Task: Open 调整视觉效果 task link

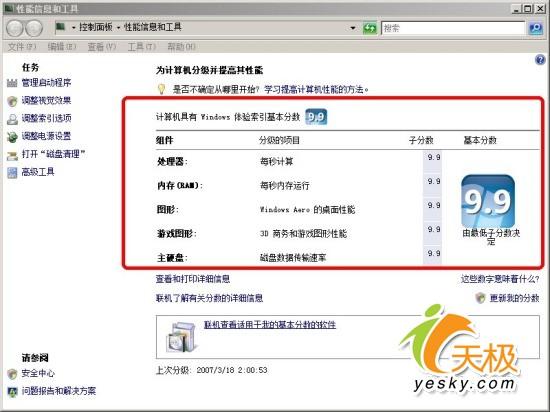Action: tap(46, 101)
